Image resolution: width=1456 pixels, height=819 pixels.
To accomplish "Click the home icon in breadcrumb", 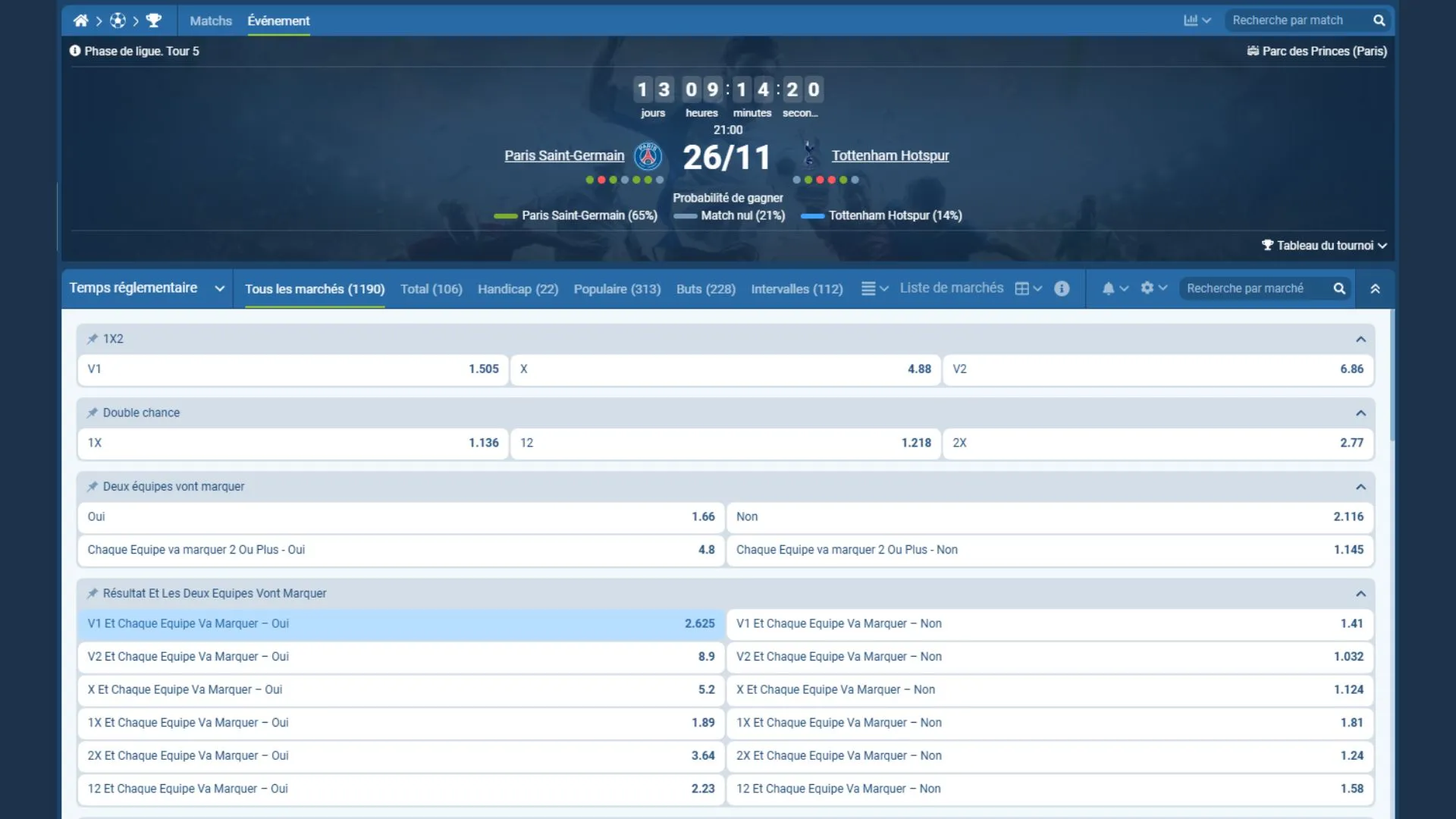I will [80, 20].
